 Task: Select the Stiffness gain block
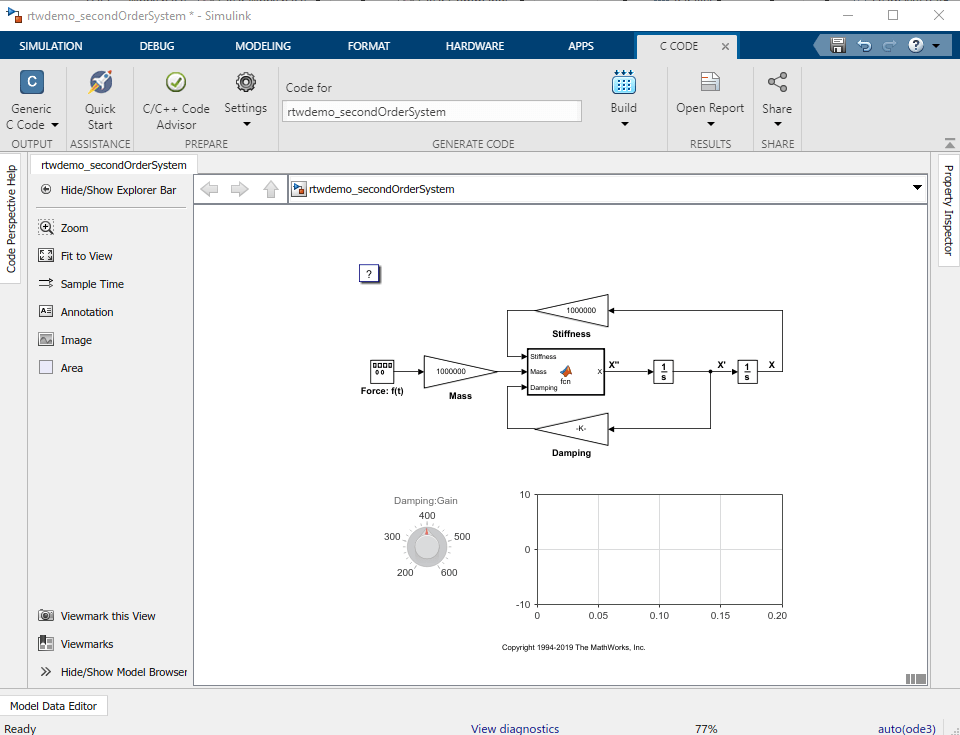(572, 311)
